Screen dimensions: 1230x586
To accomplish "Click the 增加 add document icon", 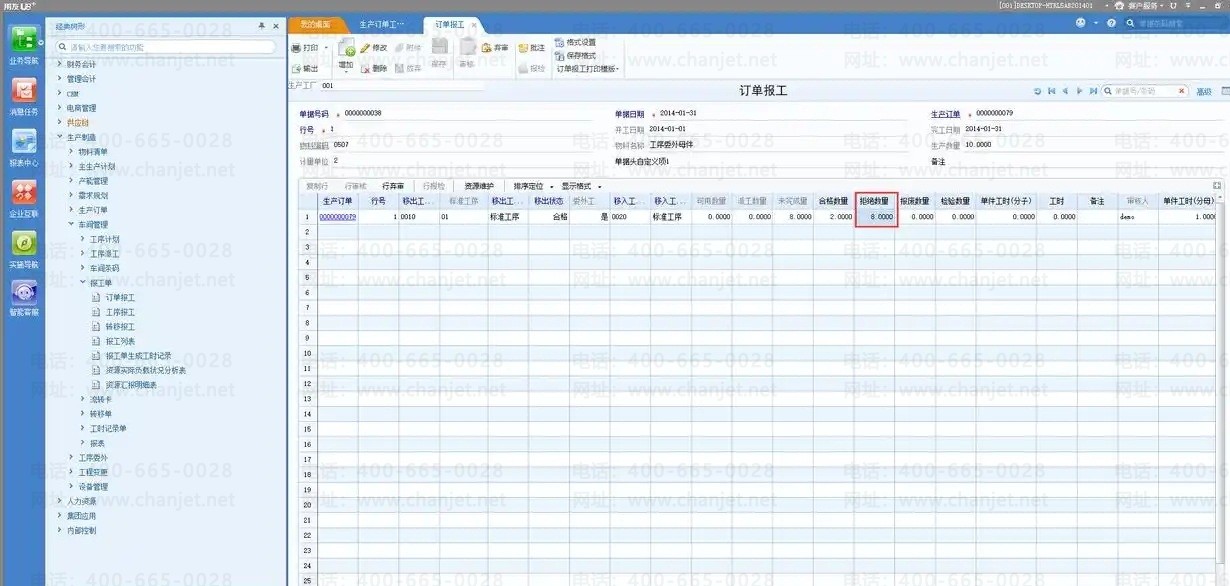I will (x=346, y=49).
